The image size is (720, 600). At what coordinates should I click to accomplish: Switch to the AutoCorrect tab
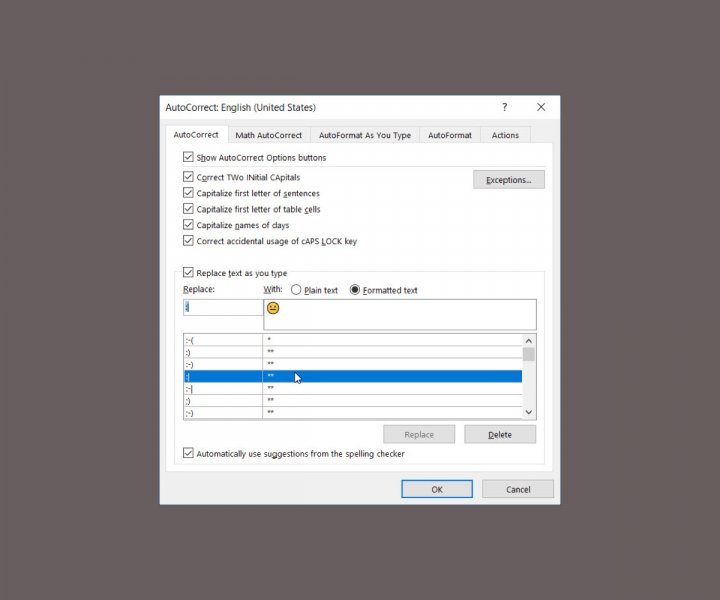(x=196, y=135)
